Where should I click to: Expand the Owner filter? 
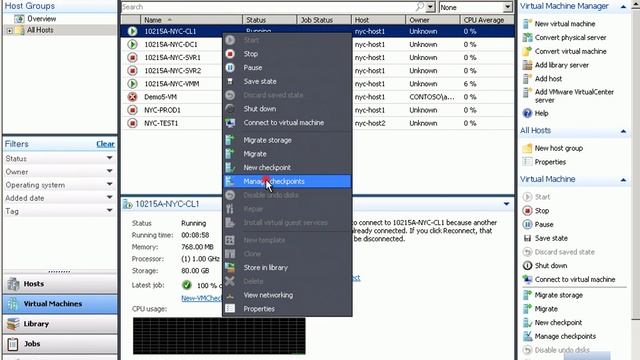(109, 171)
